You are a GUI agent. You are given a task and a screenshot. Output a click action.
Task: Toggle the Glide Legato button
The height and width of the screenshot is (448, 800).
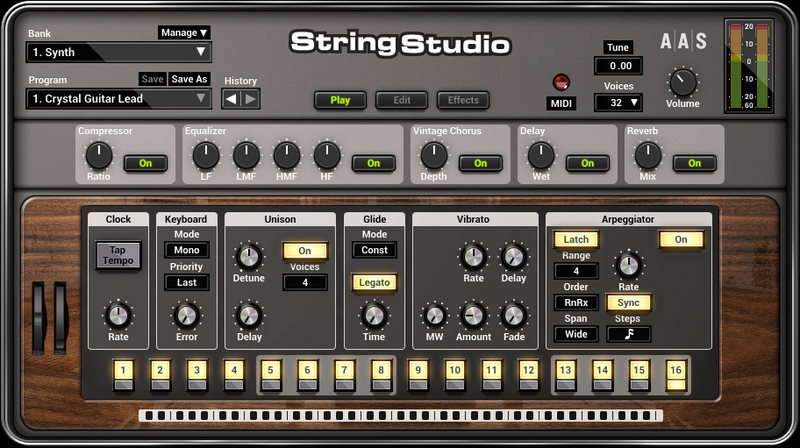coord(374,283)
